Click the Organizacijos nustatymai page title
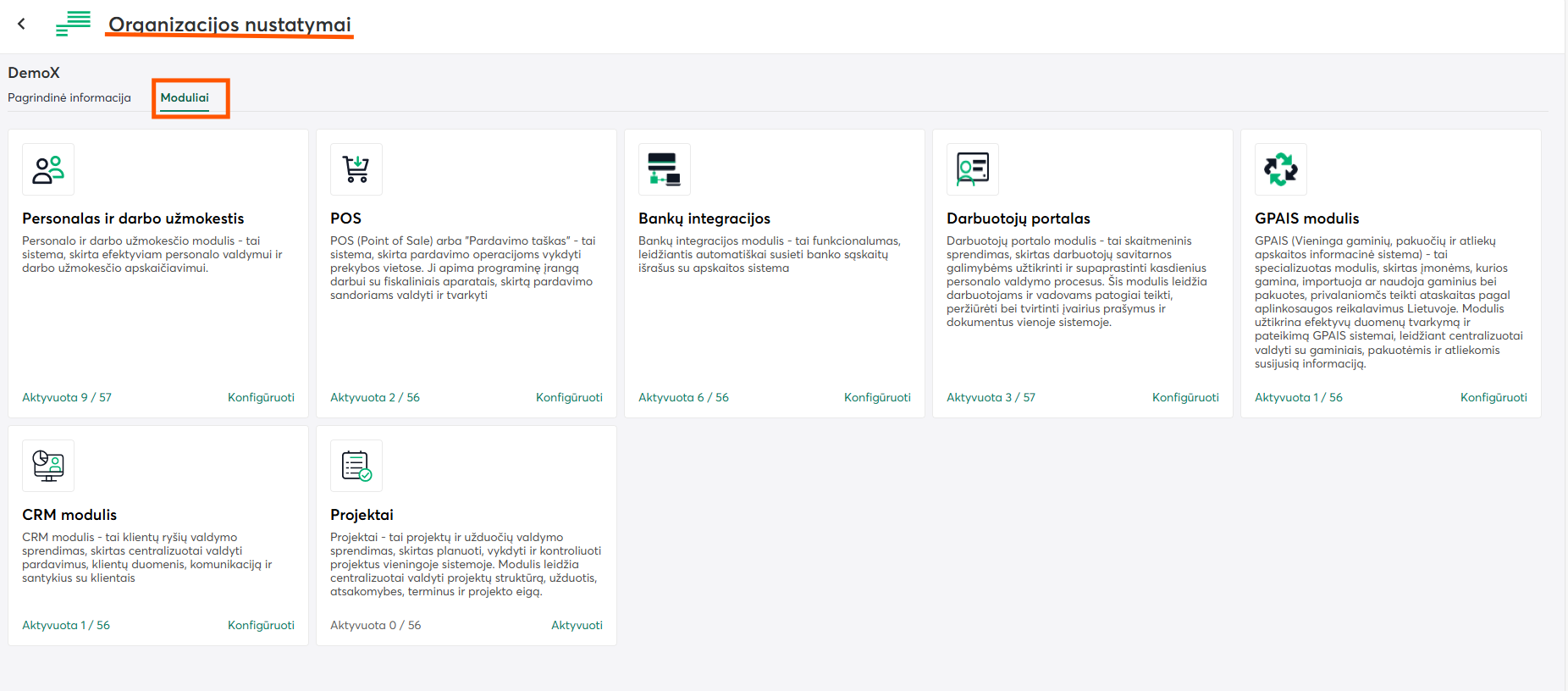Viewport: 1568px width, 691px height. pos(229,25)
